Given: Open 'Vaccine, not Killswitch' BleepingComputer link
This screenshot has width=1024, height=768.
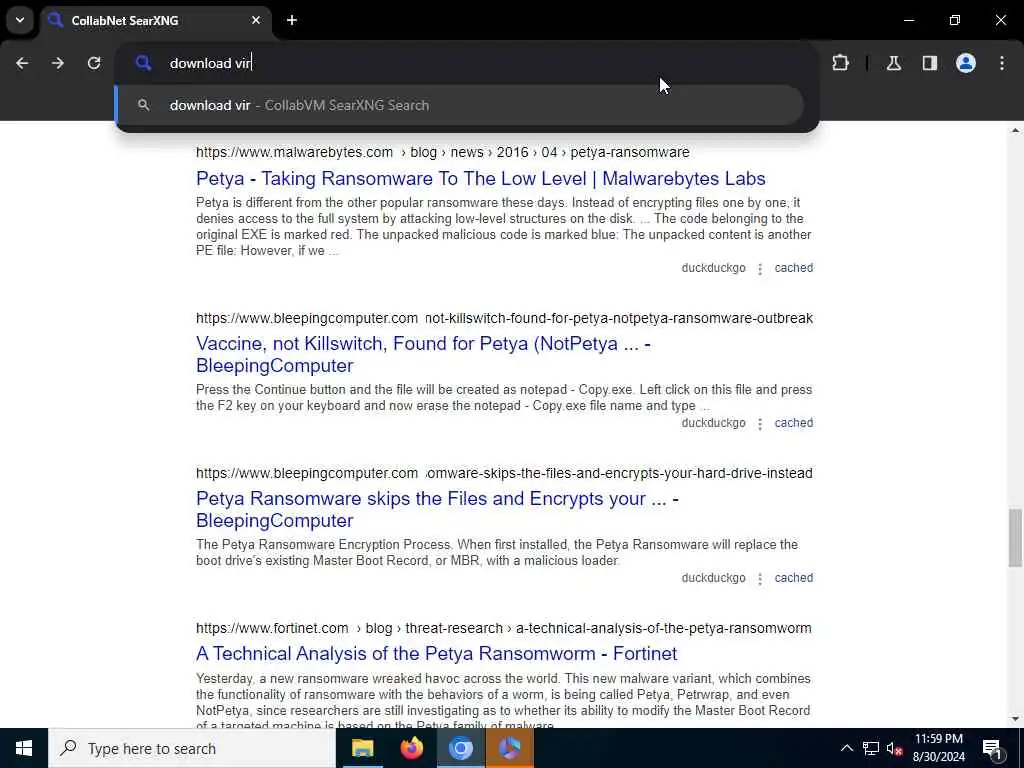Looking at the screenshot, I should point(423,355).
